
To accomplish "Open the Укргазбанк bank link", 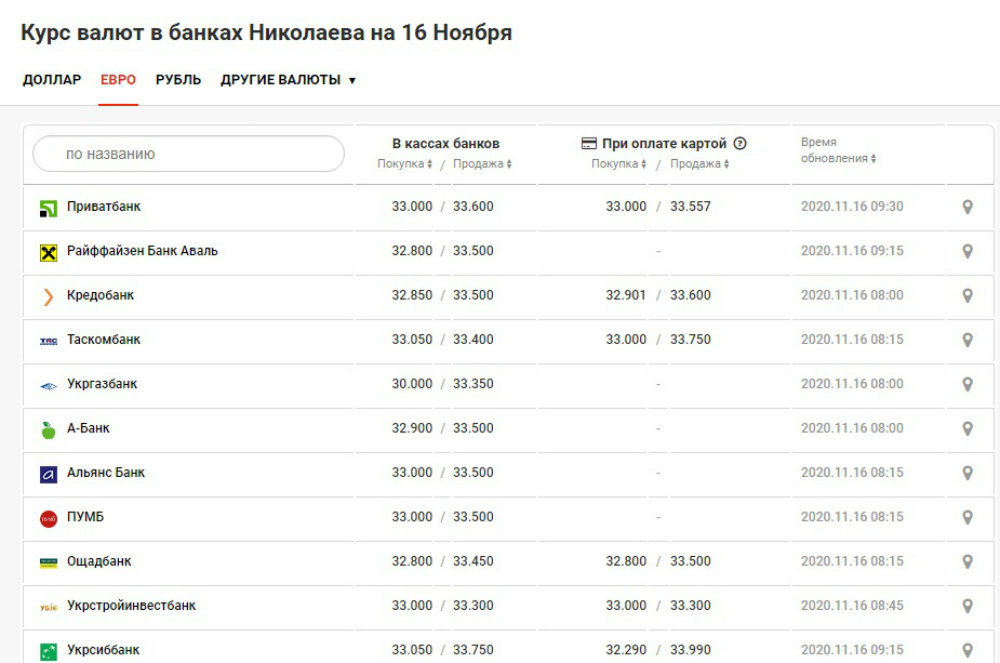I will click(x=102, y=384).
